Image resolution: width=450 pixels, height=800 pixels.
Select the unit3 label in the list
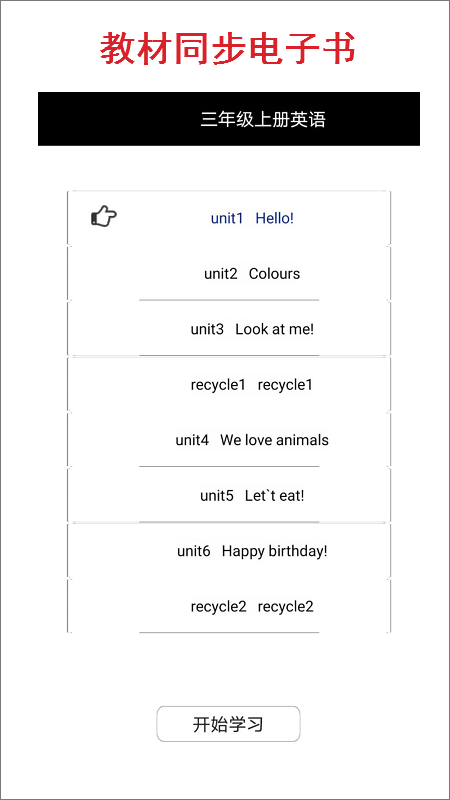(207, 329)
